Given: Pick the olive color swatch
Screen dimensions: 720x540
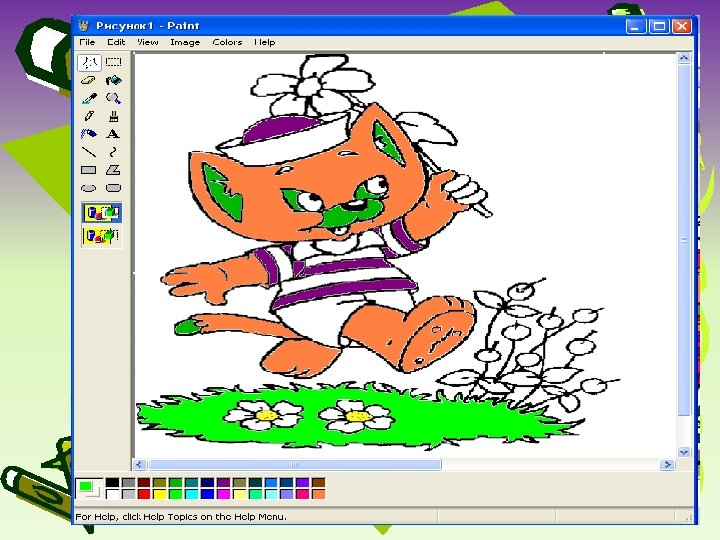Looking at the screenshot, I should coord(160,482).
